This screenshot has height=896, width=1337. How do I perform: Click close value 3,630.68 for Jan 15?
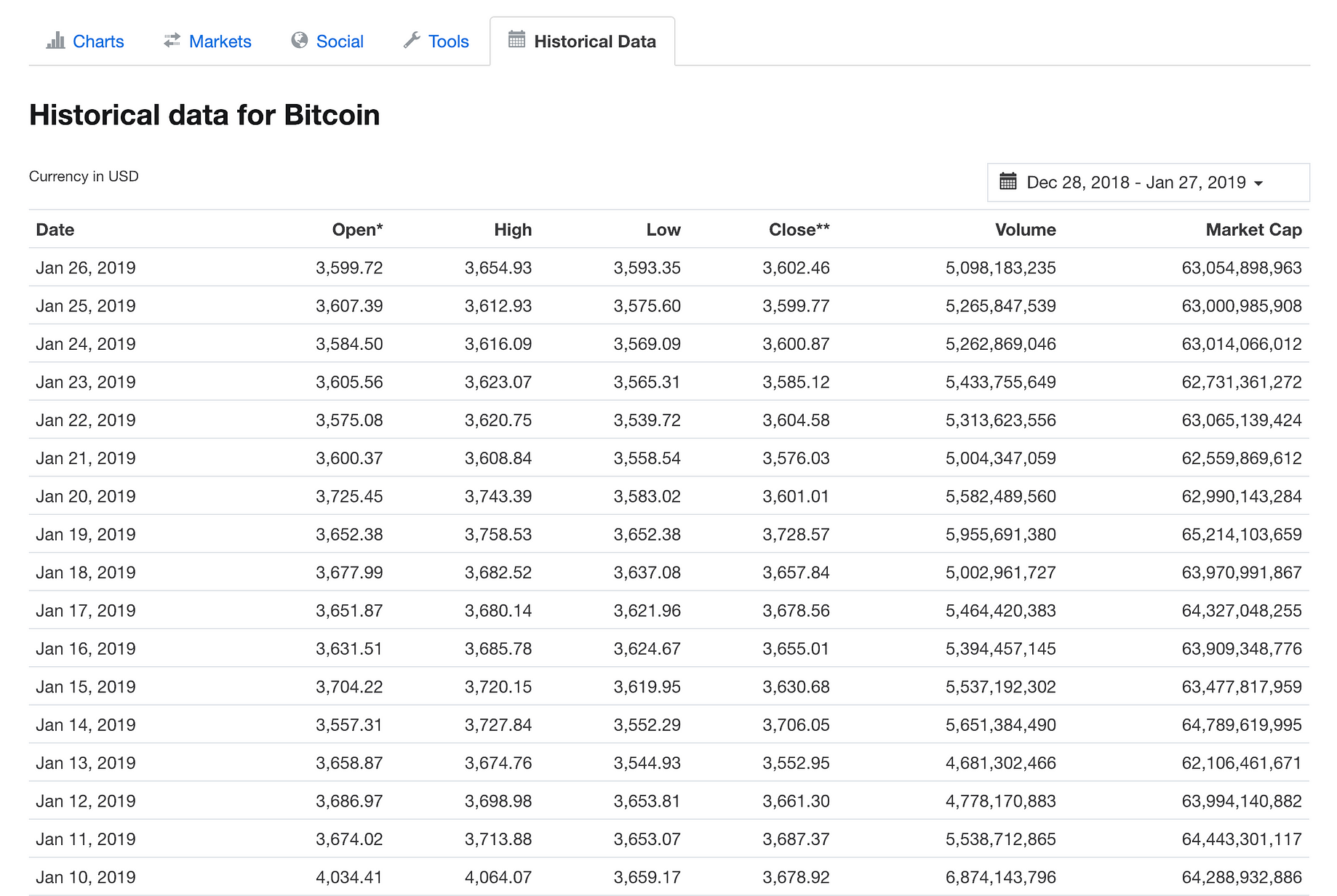[797, 687]
